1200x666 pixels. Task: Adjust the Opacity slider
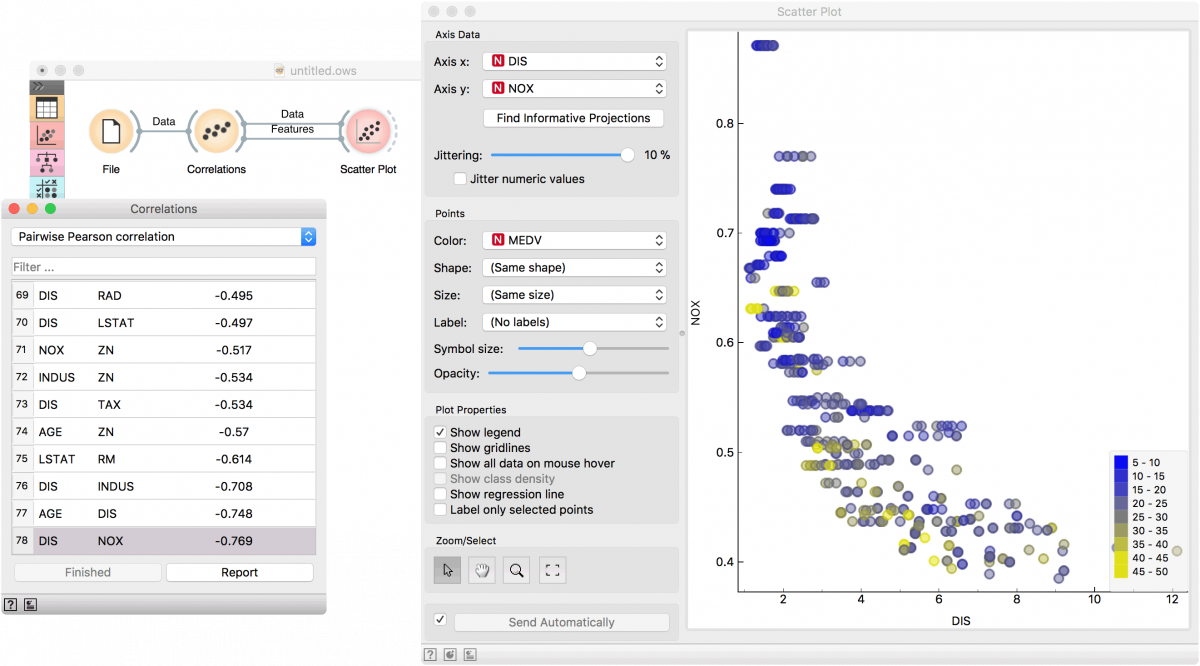pos(578,372)
